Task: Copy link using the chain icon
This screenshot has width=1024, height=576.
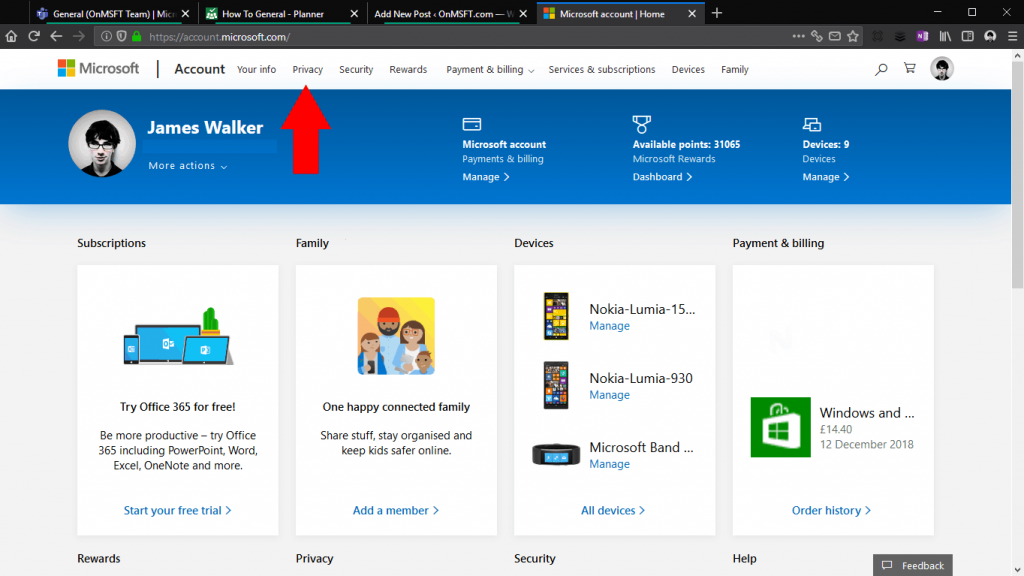Action: click(x=816, y=37)
